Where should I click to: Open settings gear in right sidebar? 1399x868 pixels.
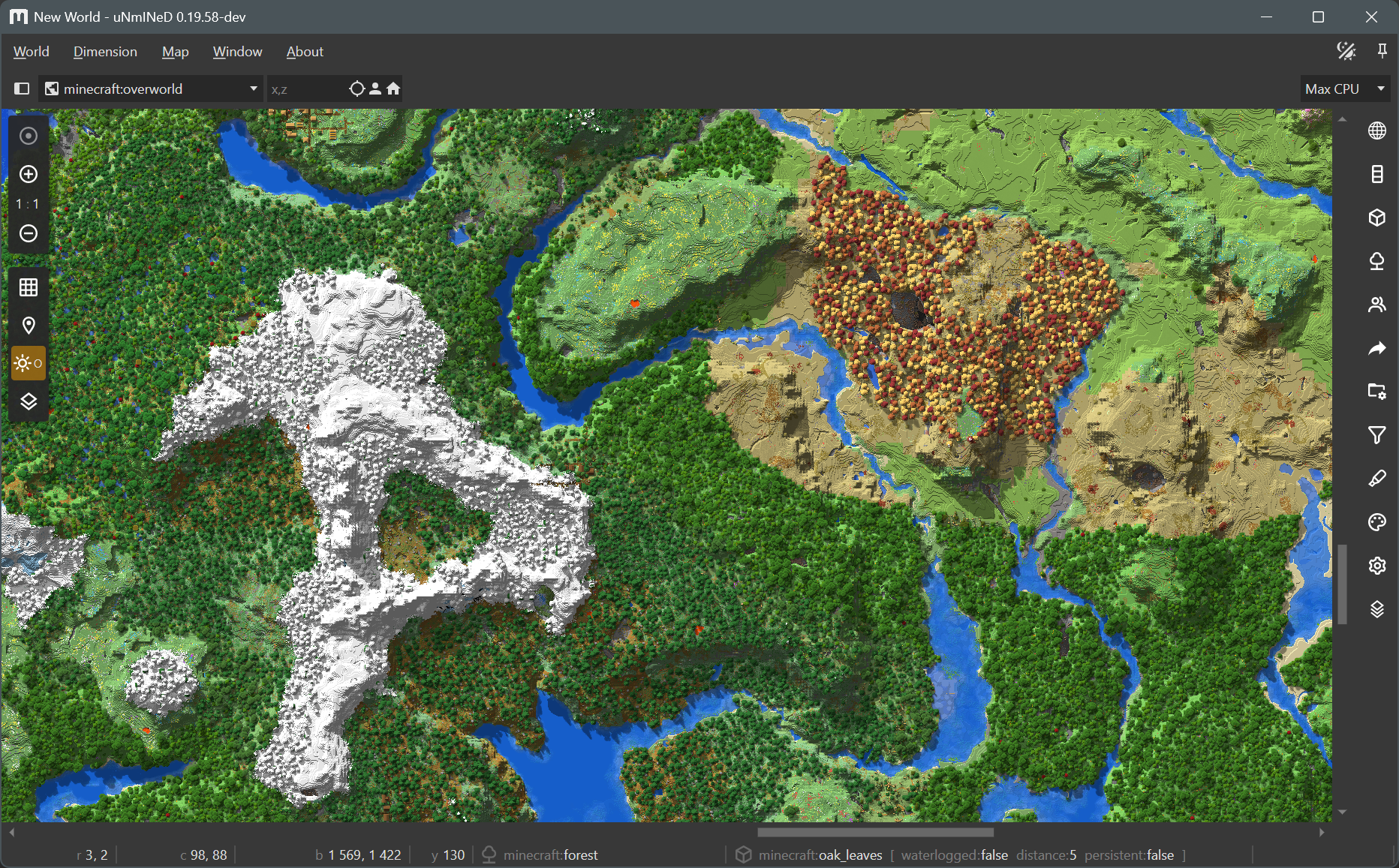(x=1376, y=566)
